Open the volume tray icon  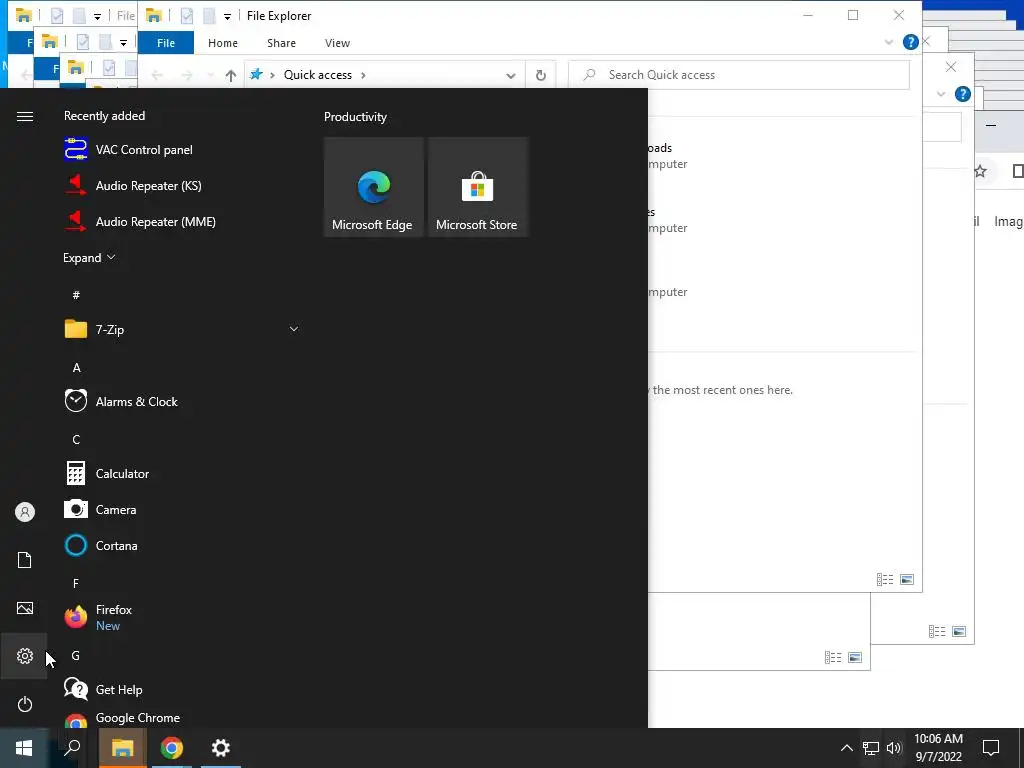pyautogui.click(x=894, y=748)
